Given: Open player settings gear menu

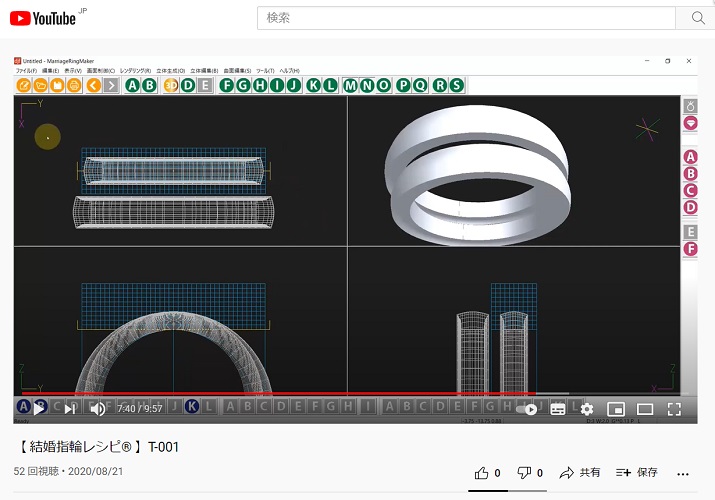Looking at the screenshot, I should pyautogui.click(x=587, y=408).
